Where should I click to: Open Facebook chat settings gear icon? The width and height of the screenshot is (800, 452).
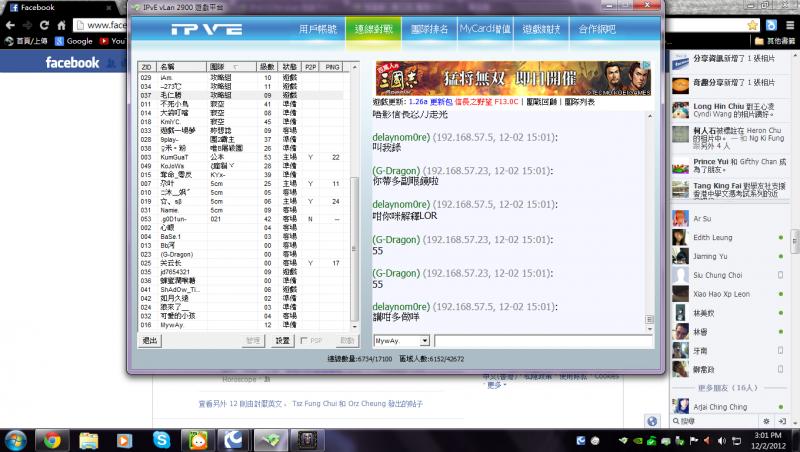click(766, 421)
